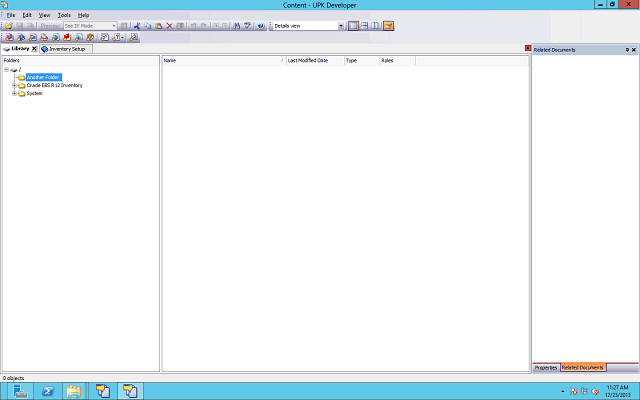The width and height of the screenshot is (640, 400).
Task: Open Server Manager from the taskbar
Action: 20,391
